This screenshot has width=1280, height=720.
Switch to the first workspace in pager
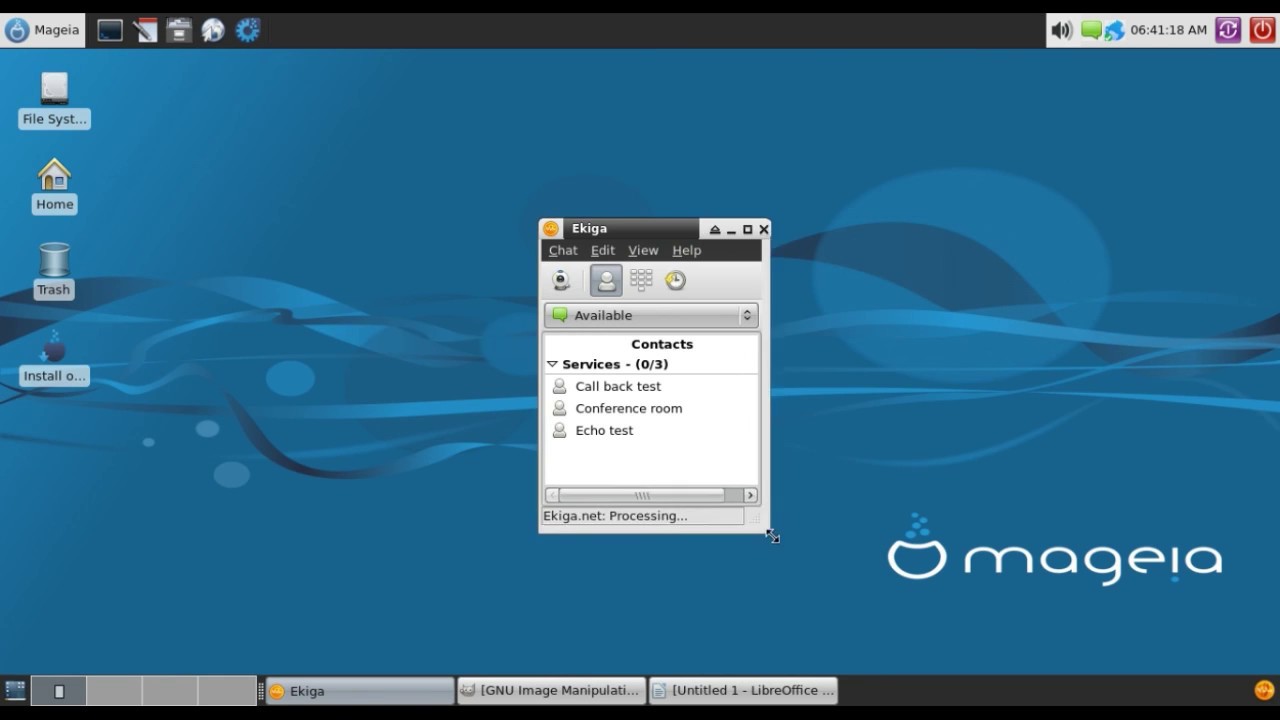click(x=58, y=691)
